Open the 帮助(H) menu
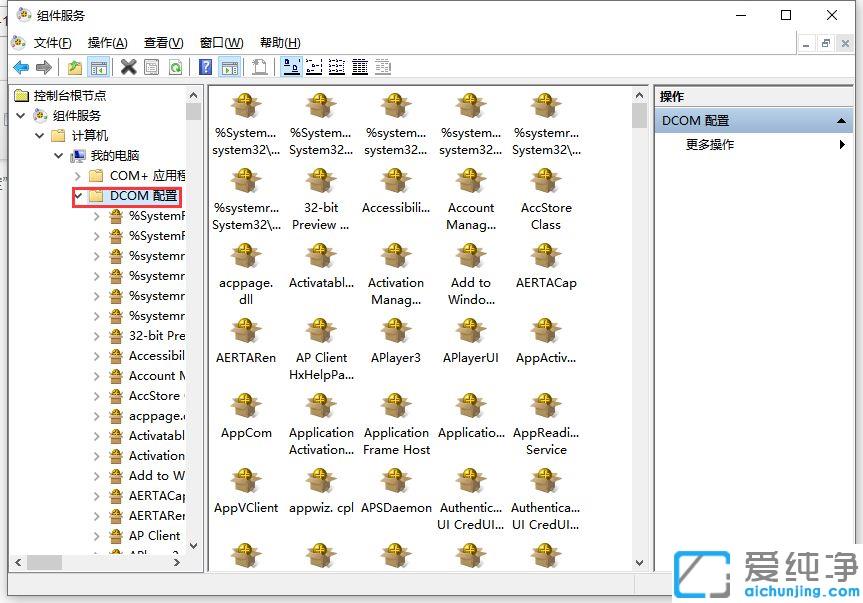Screen dimensions: 863x603 (280, 43)
